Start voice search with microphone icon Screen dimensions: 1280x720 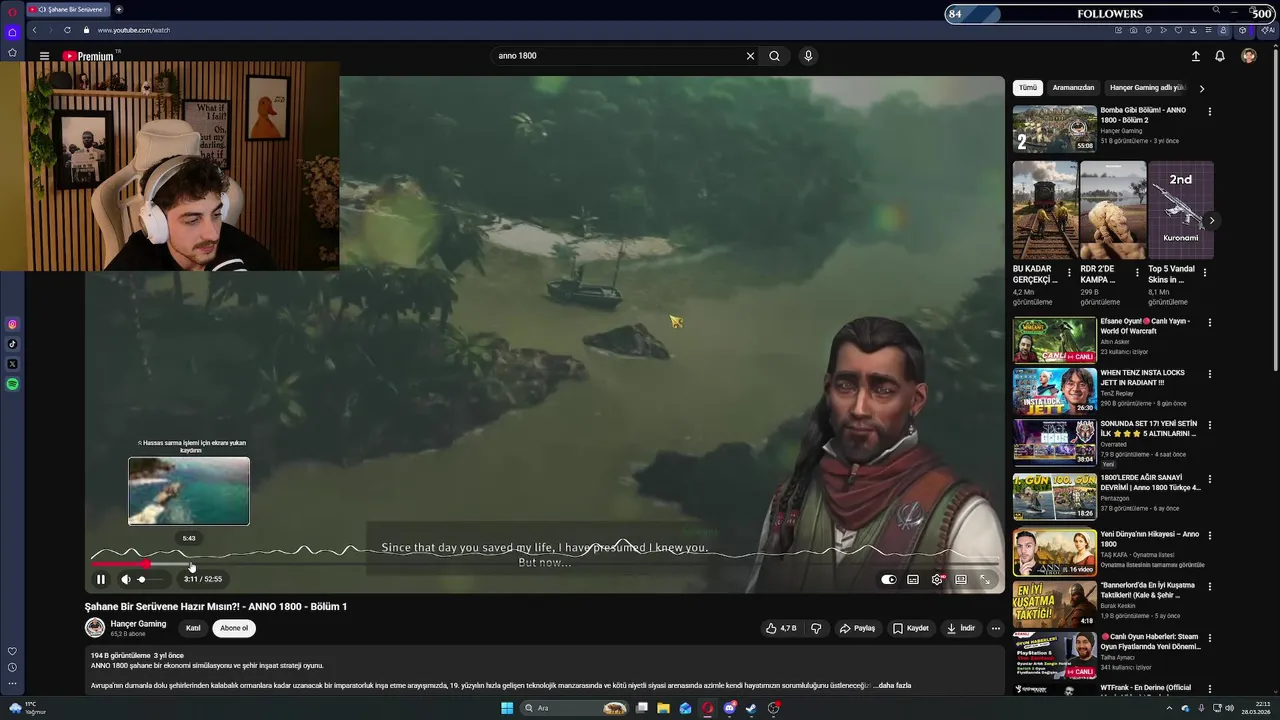pyautogui.click(x=808, y=56)
